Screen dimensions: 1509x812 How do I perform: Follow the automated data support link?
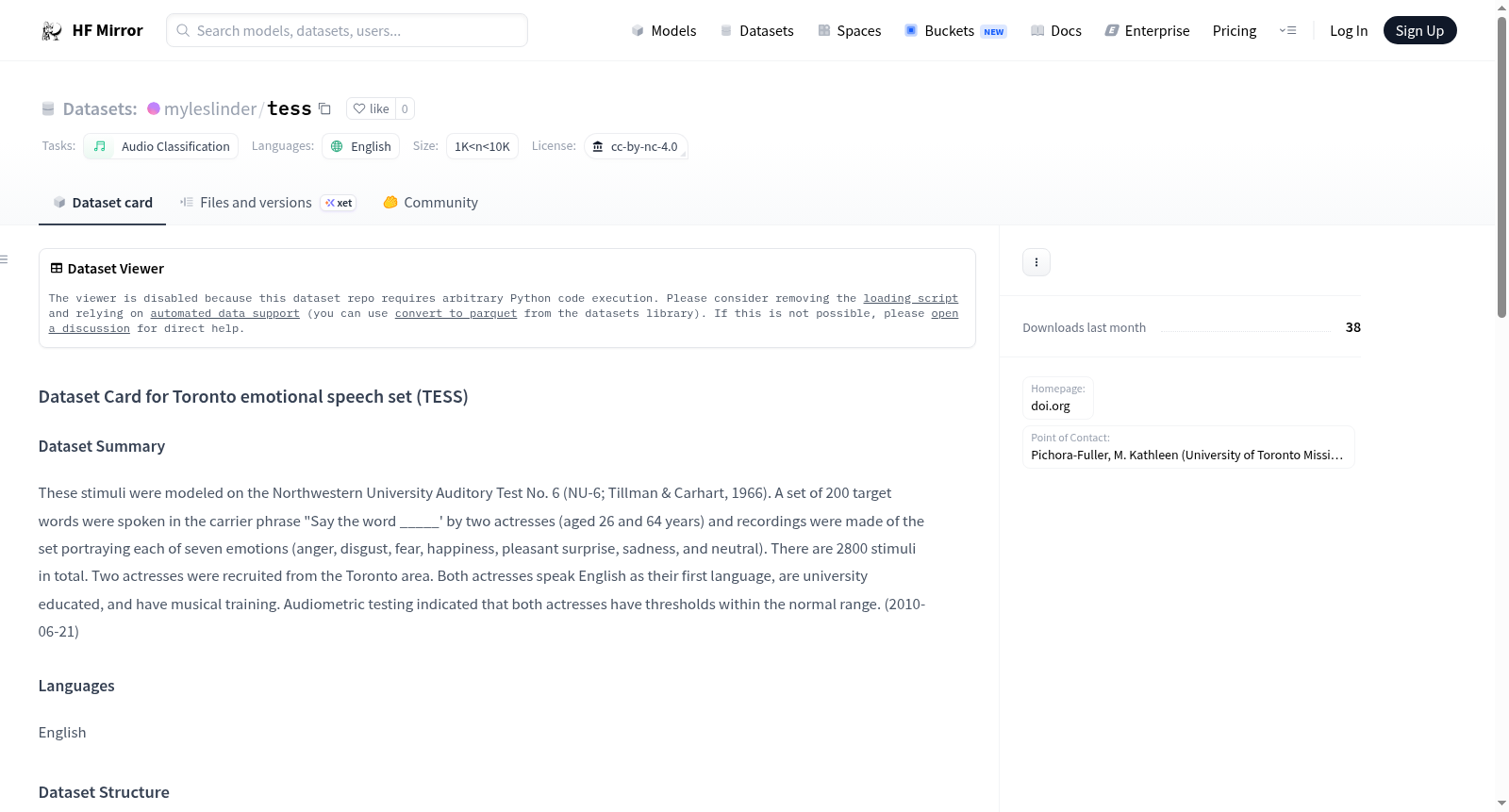(x=224, y=313)
